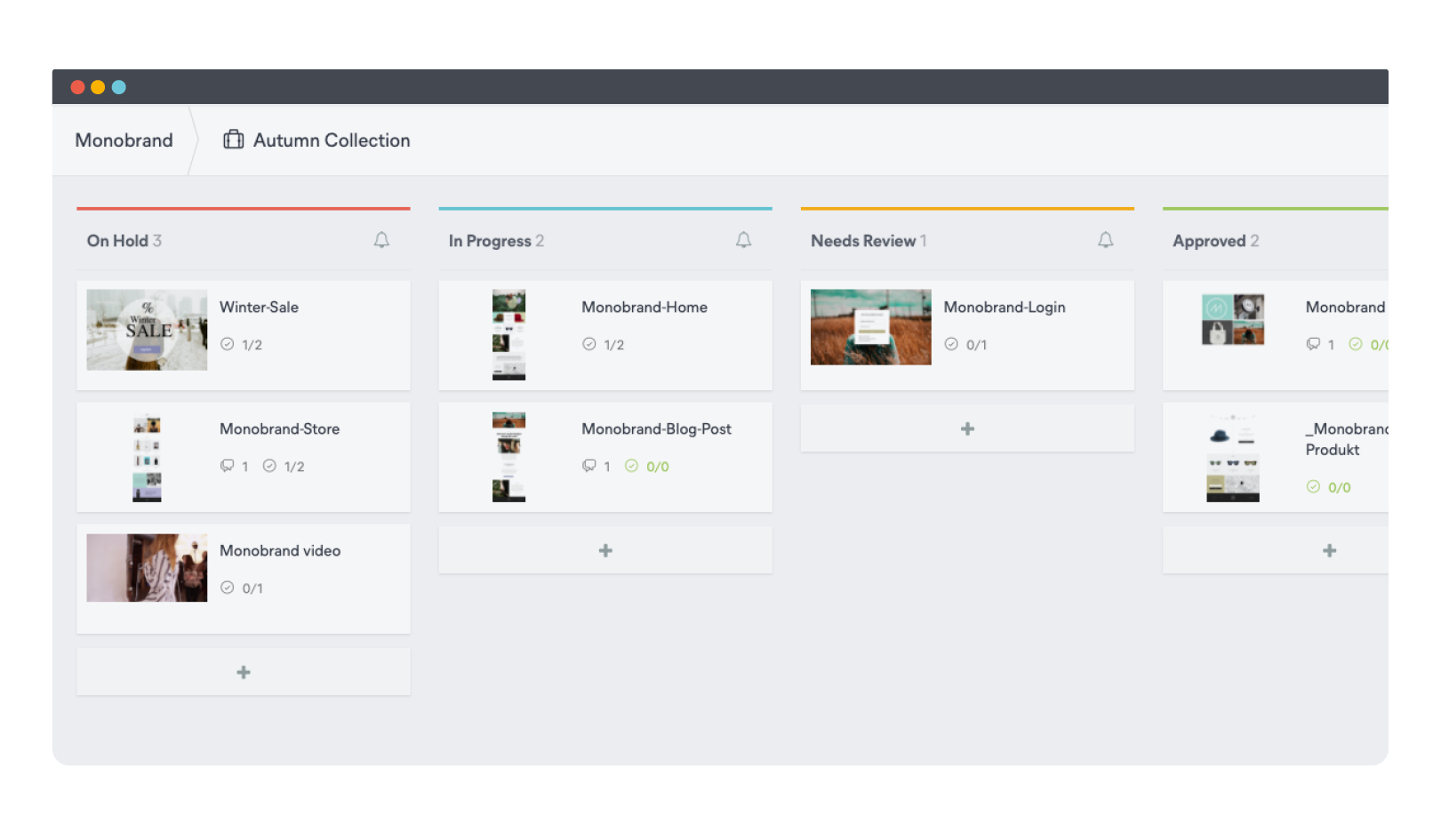The width and height of the screenshot is (1449, 840).
Task: Click the red close window dot
Action: (x=77, y=87)
